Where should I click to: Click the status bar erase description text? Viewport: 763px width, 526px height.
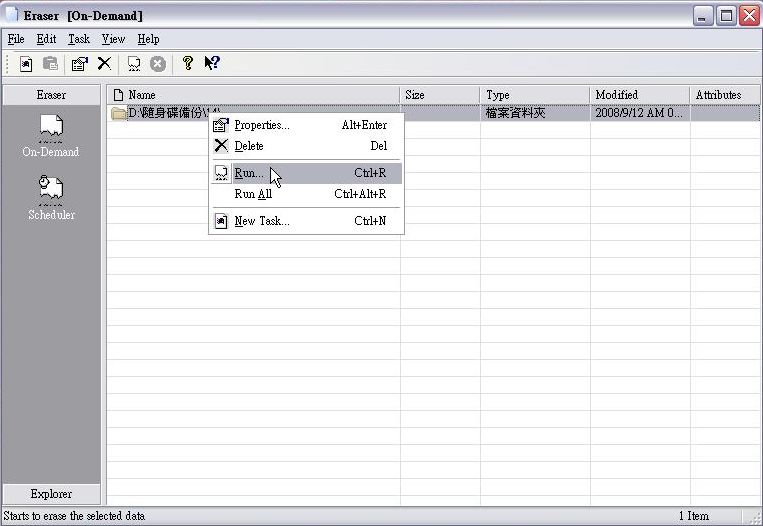coord(74,516)
